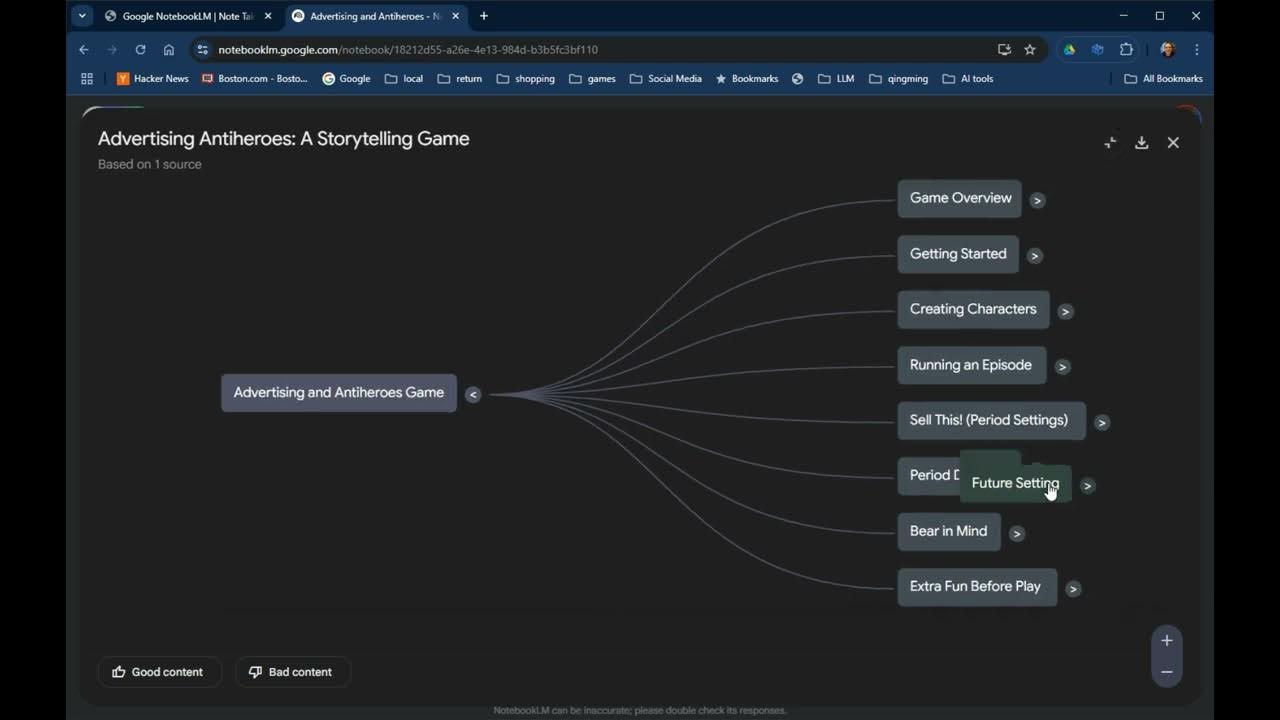Reload the current browser page
The width and height of the screenshot is (1280, 720).
pos(140,49)
